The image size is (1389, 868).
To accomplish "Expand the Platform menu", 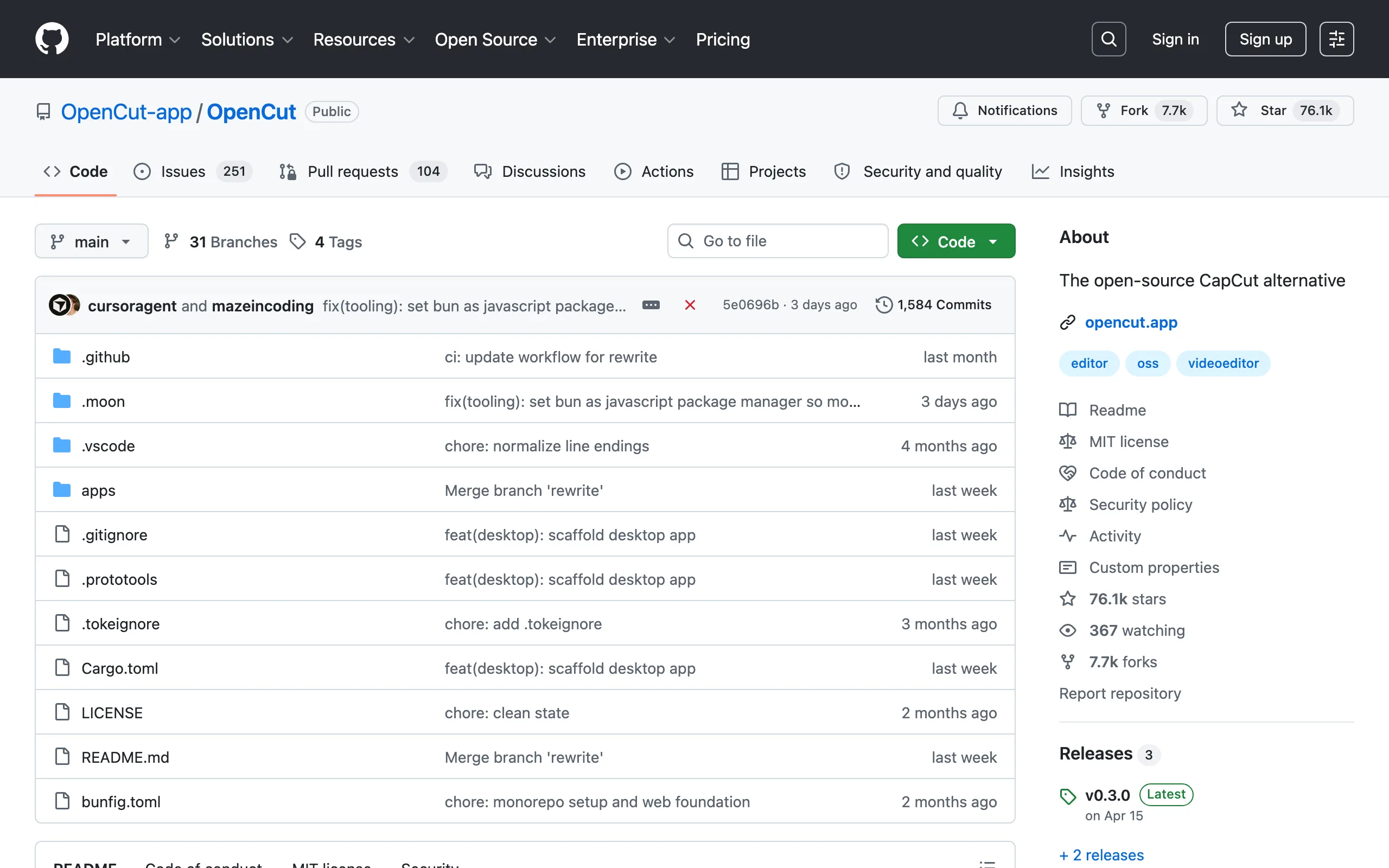I will point(138,39).
